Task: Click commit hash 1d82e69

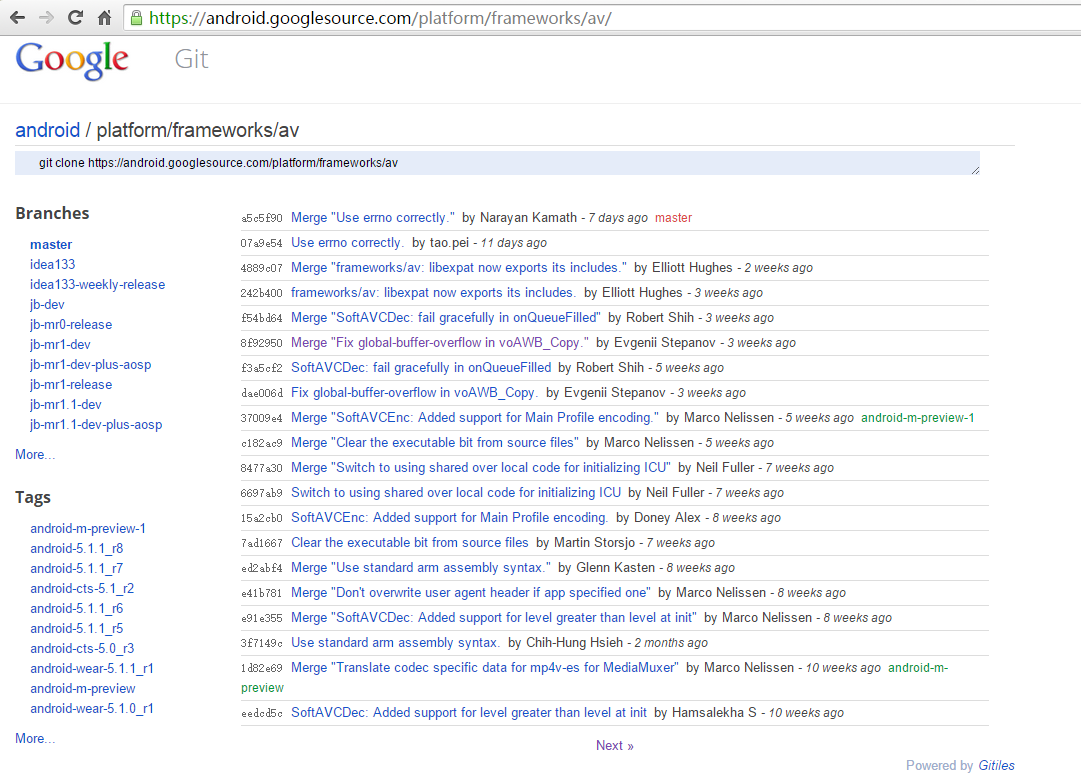Action: pos(261,668)
